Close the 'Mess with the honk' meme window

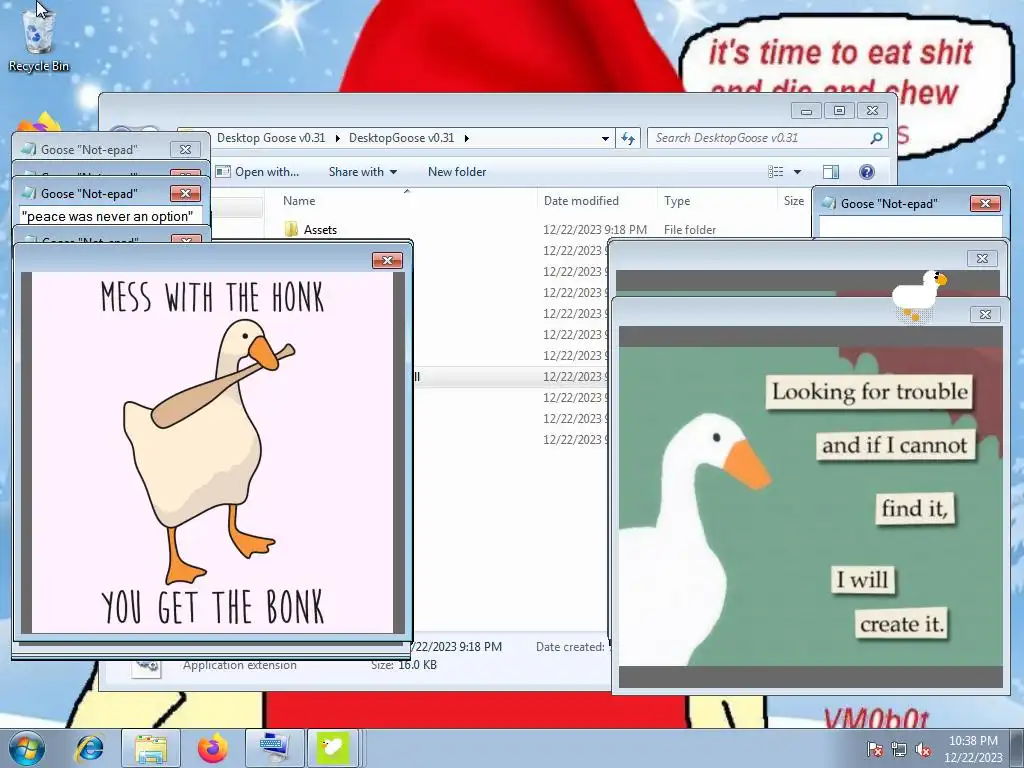[x=387, y=260]
